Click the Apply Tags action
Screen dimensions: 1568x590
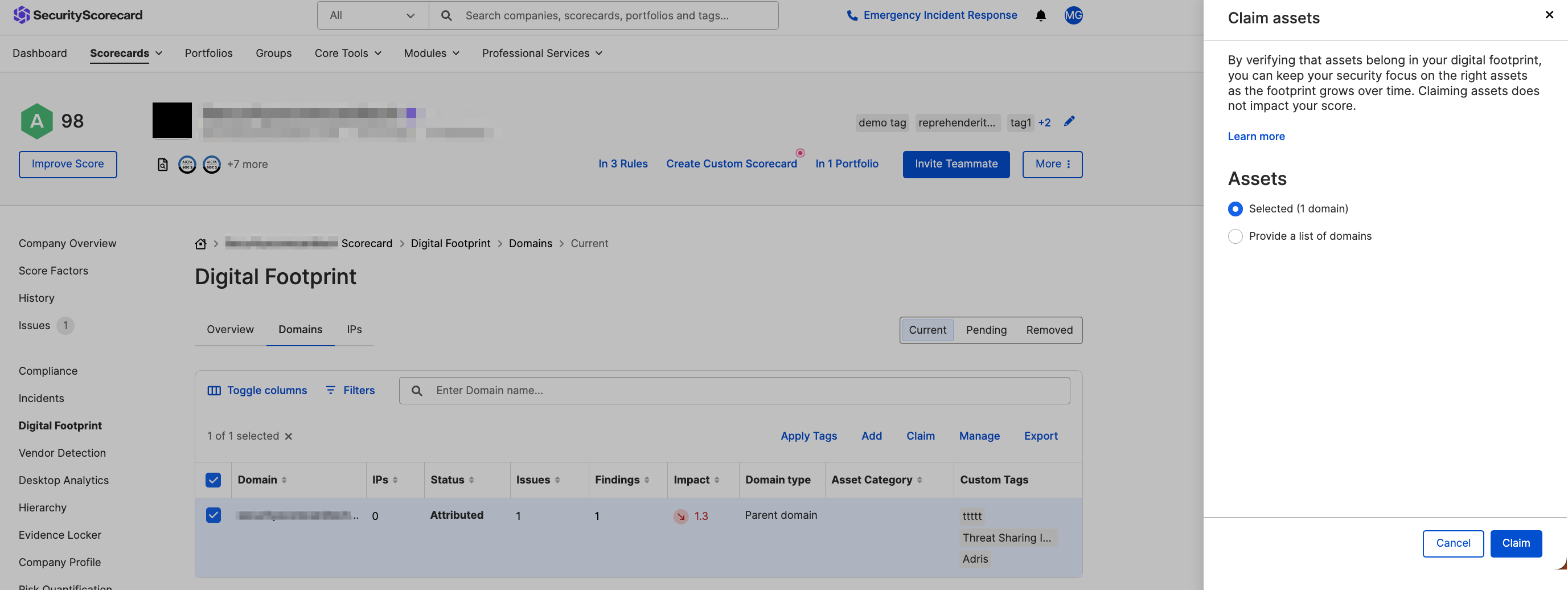coord(808,437)
